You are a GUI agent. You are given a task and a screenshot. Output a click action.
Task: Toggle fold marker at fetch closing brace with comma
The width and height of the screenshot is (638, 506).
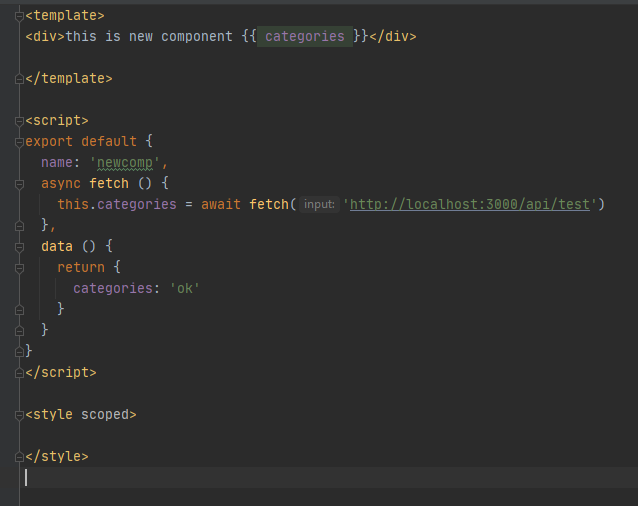click(x=19, y=226)
